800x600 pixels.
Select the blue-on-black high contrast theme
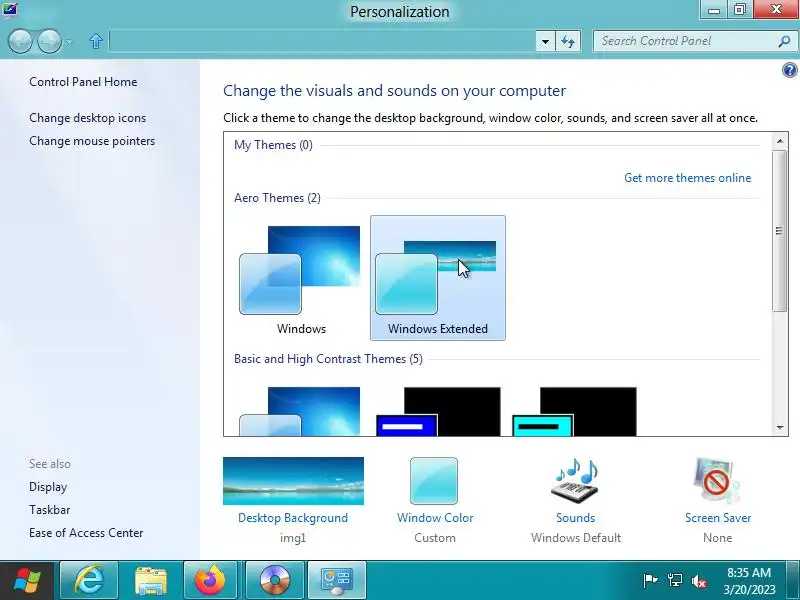pyautogui.click(x=438, y=411)
